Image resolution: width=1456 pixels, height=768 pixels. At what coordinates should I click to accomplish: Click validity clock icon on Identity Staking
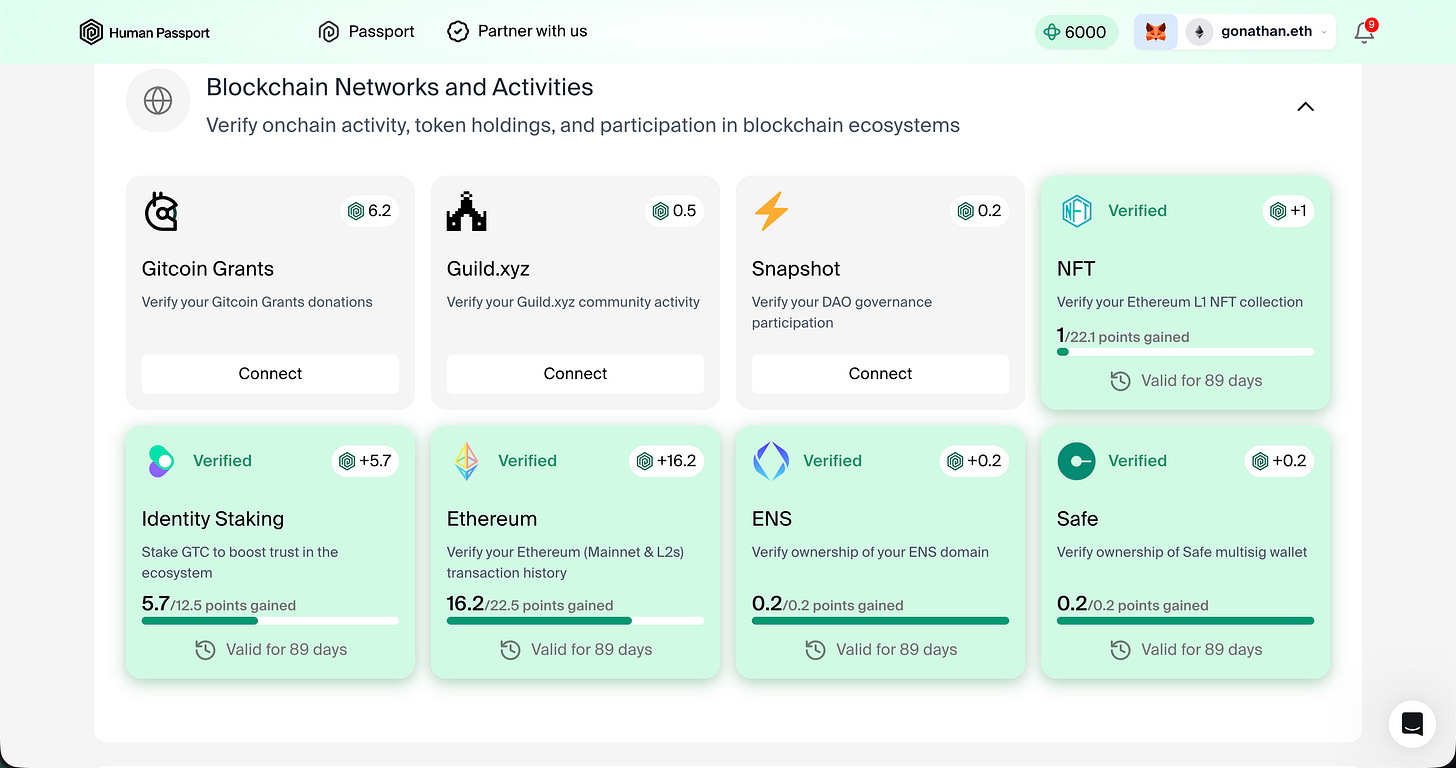click(x=205, y=650)
